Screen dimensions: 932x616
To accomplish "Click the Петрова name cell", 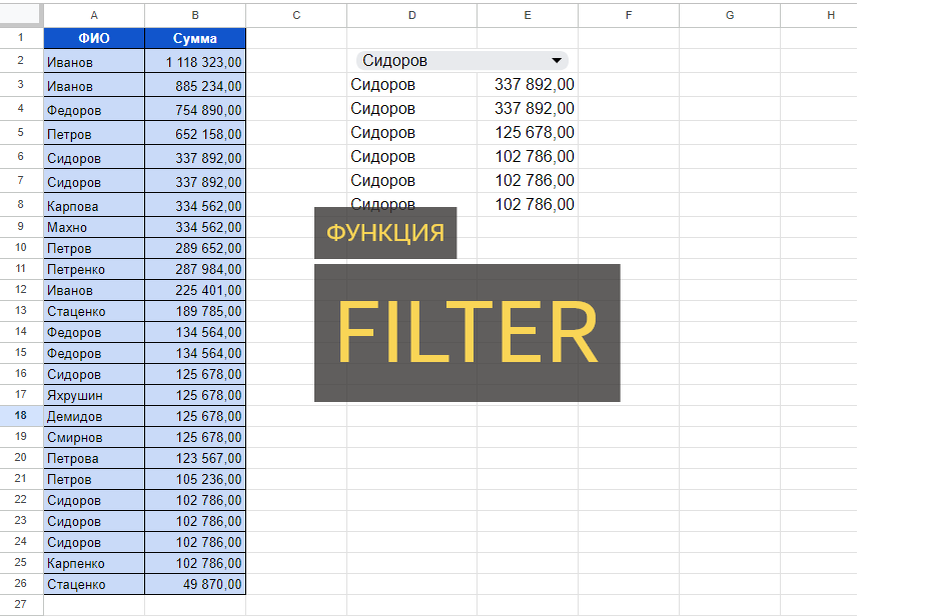I will pos(94,458).
